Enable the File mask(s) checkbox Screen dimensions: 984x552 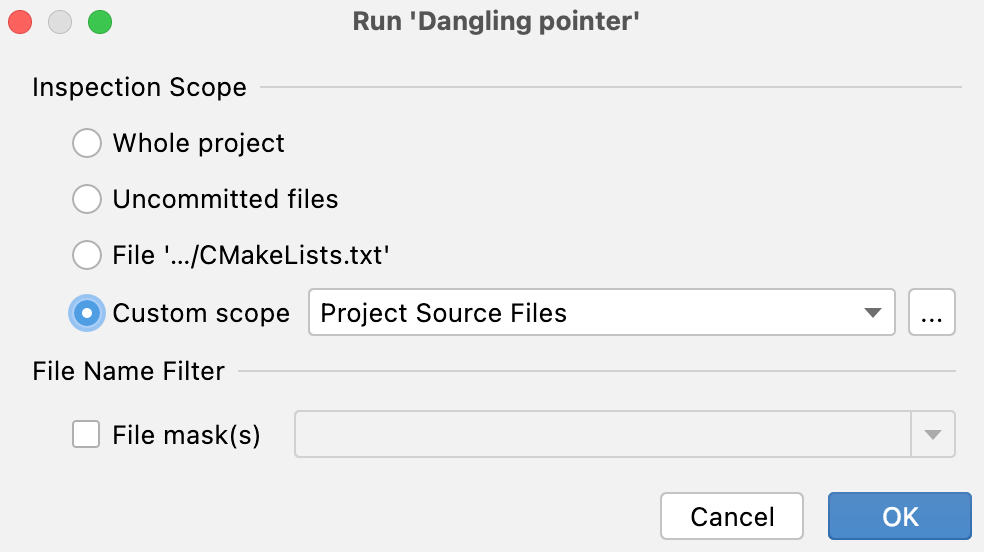tap(87, 435)
